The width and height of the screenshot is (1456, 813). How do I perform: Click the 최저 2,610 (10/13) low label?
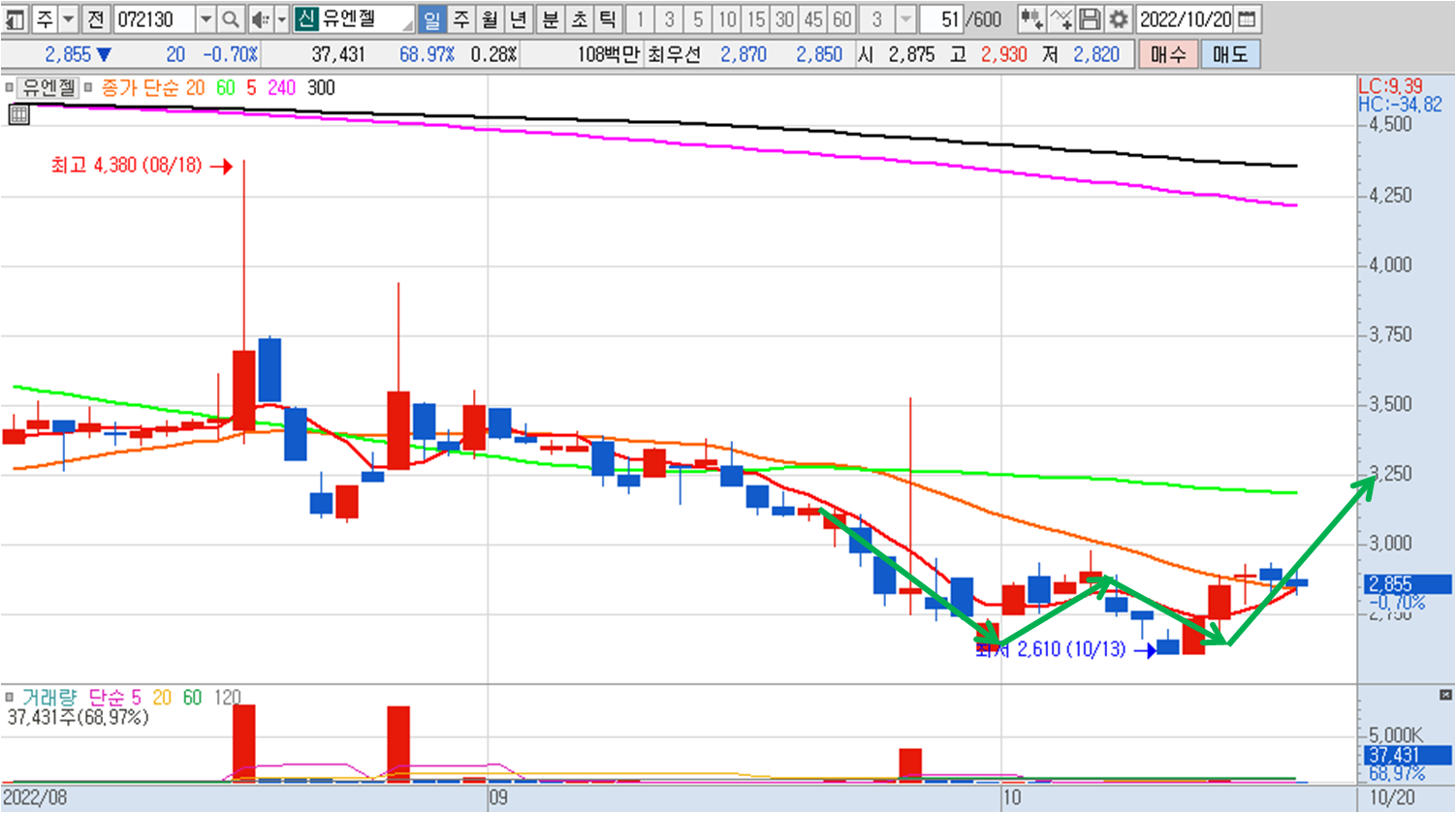(x=1051, y=649)
